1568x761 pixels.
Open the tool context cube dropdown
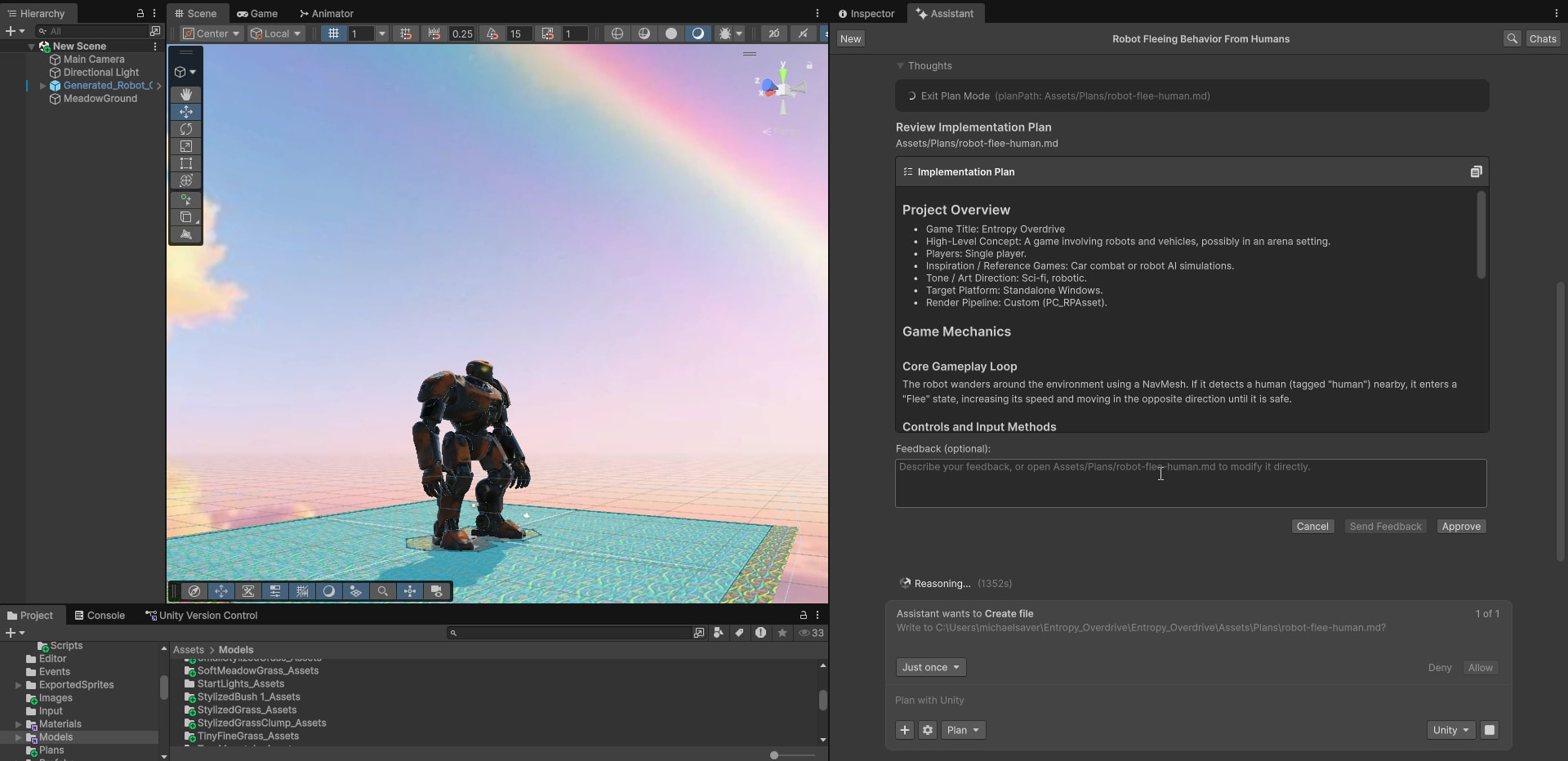185,72
